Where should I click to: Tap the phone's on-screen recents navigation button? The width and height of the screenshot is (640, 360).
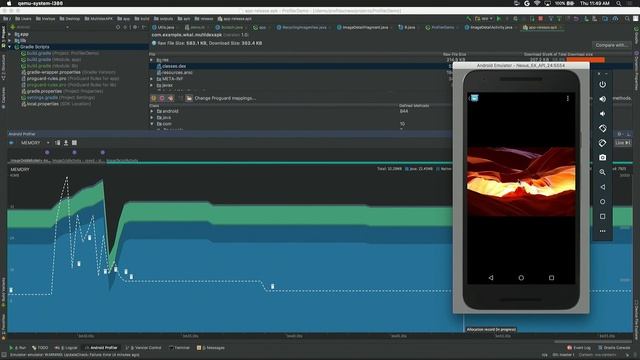(x=551, y=278)
